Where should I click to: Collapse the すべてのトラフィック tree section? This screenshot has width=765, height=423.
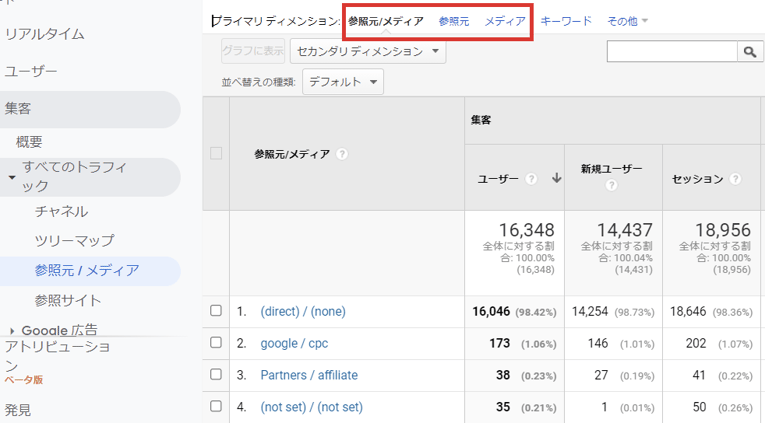12,177
